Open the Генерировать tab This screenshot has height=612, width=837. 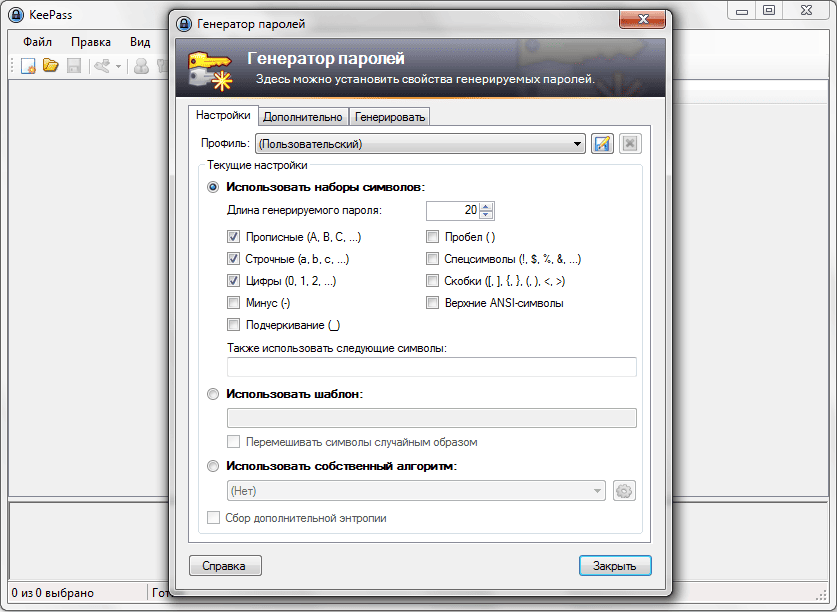[x=390, y=117]
